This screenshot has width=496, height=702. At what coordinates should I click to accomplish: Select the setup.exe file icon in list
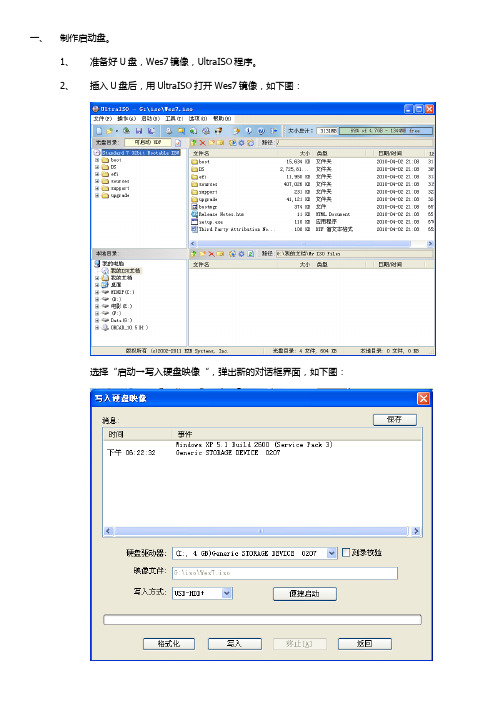(x=194, y=222)
